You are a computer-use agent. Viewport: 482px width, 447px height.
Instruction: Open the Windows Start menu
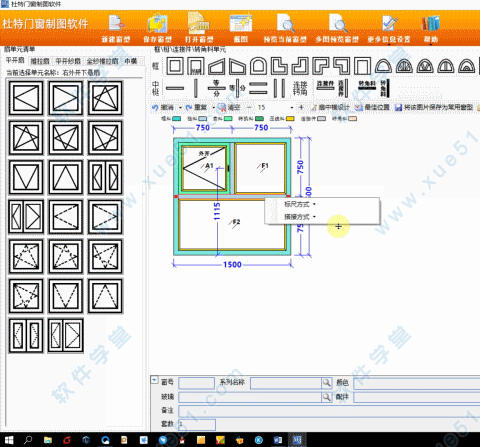point(9,440)
